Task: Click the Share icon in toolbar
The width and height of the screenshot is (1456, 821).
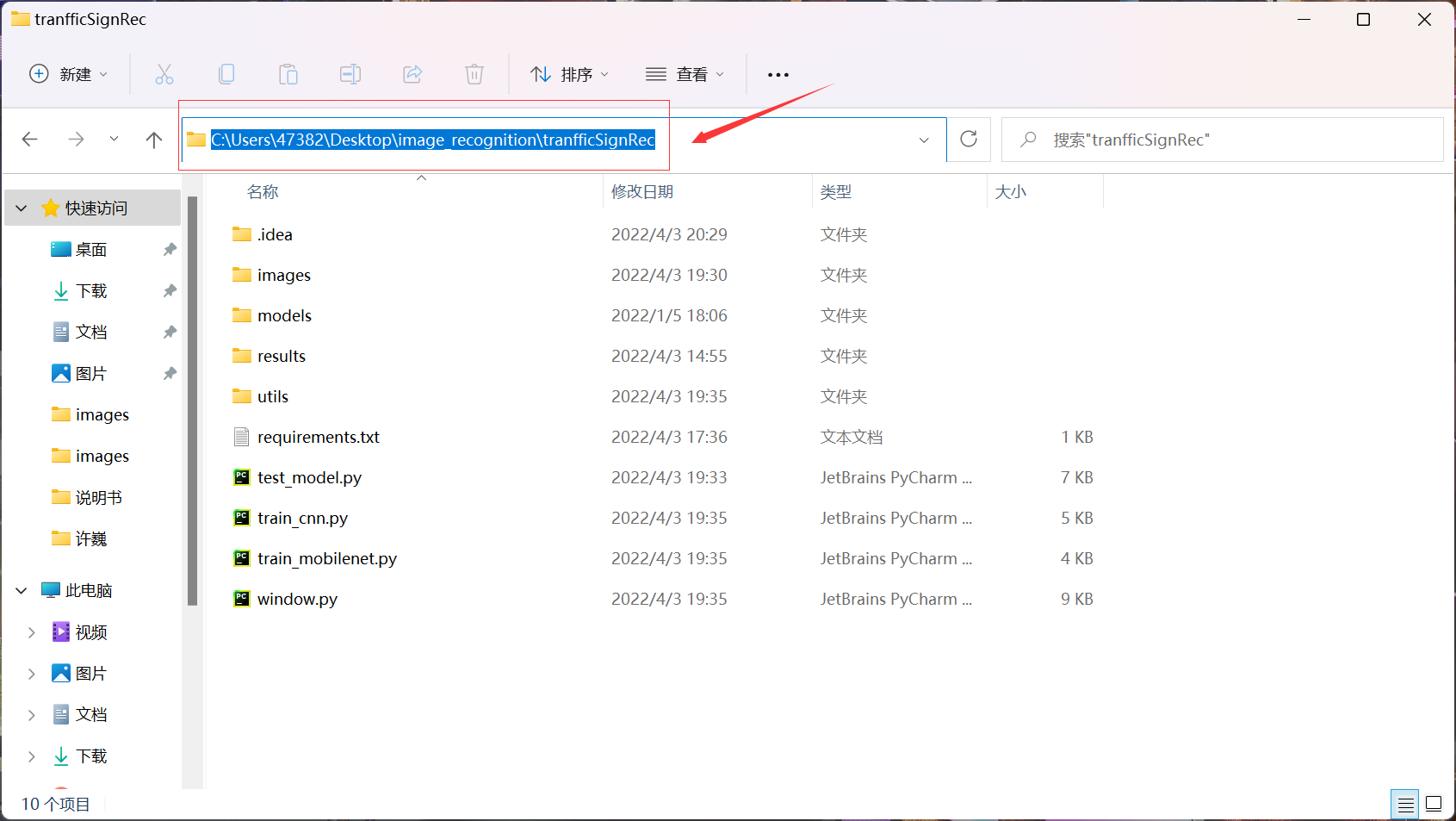Action: pyautogui.click(x=412, y=74)
